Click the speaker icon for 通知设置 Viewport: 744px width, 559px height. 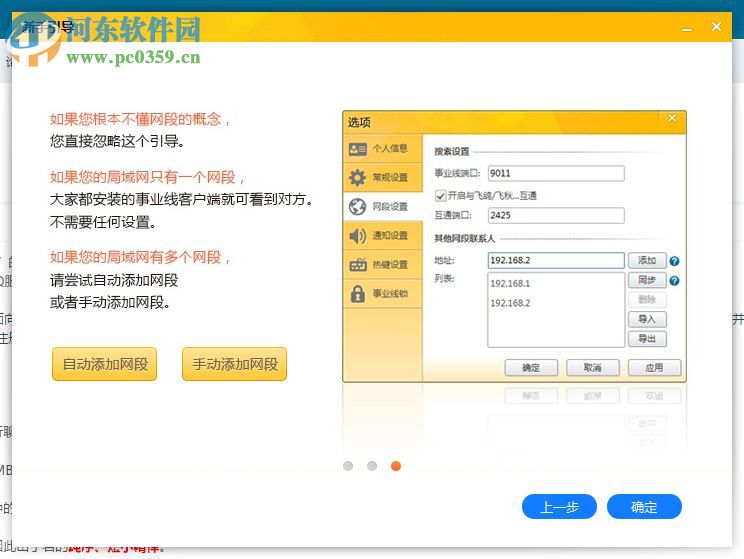pyautogui.click(x=357, y=235)
